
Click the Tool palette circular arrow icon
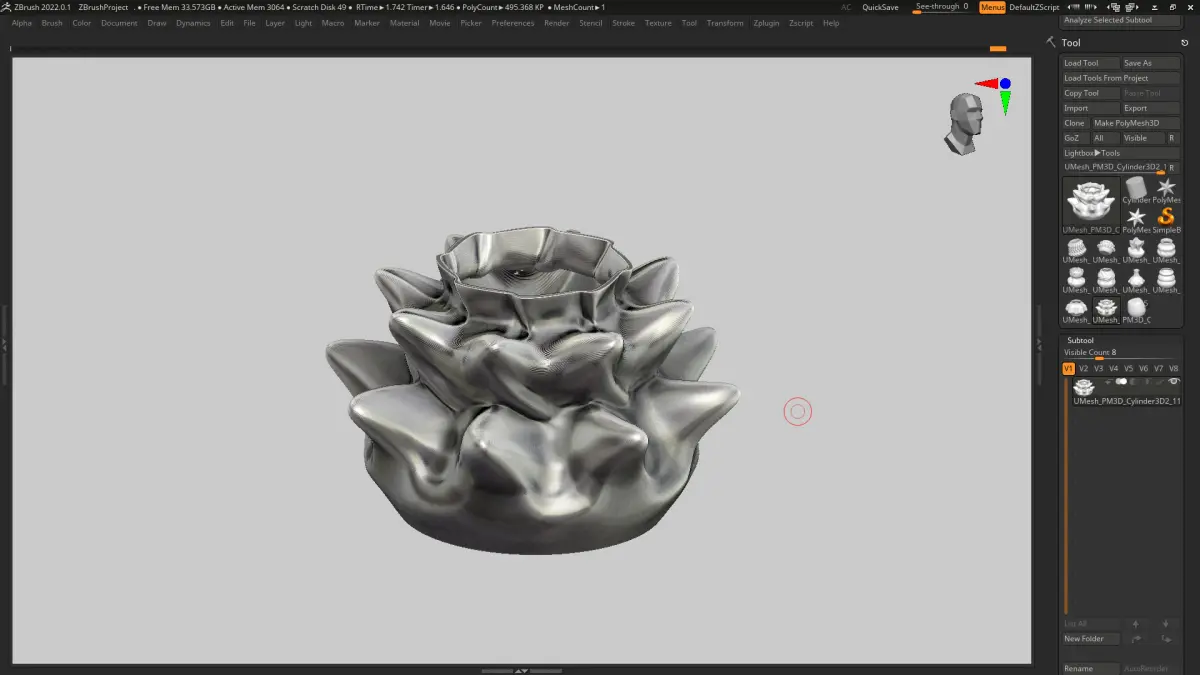(x=1185, y=43)
